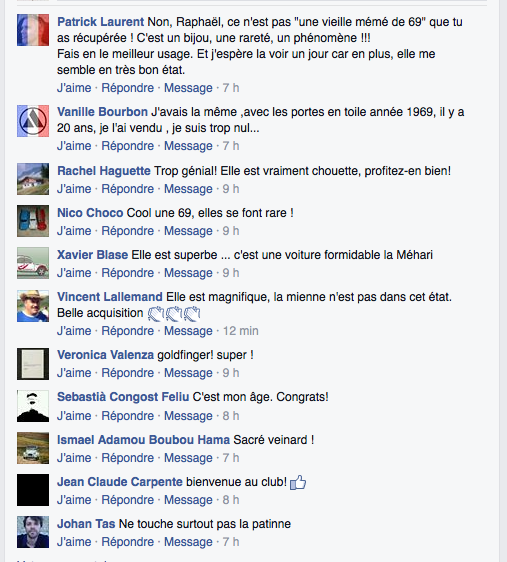
Task: Open Veronica Valenza's profile picture
Action: click(33, 363)
